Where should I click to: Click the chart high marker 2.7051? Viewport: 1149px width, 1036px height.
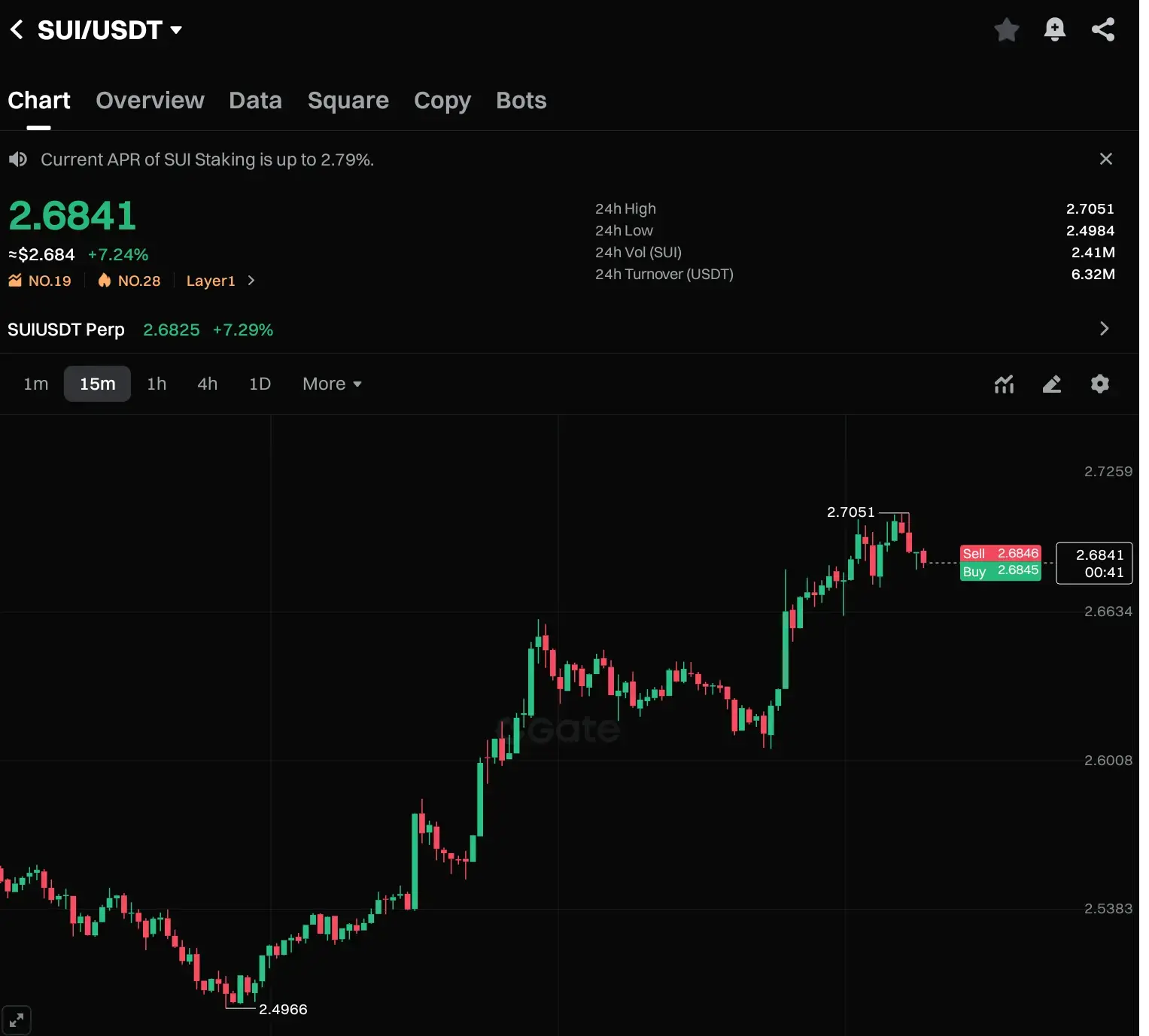click(850, 512)
